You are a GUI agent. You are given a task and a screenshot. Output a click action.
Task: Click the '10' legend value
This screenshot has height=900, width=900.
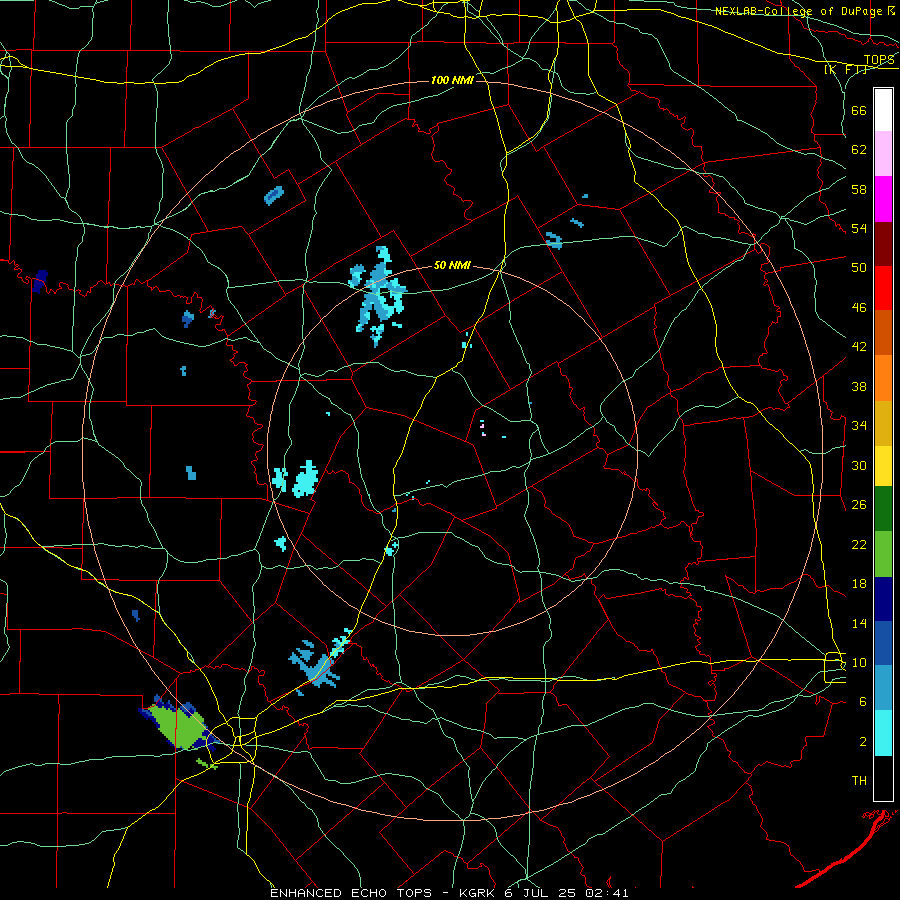(x=859, y=662)
